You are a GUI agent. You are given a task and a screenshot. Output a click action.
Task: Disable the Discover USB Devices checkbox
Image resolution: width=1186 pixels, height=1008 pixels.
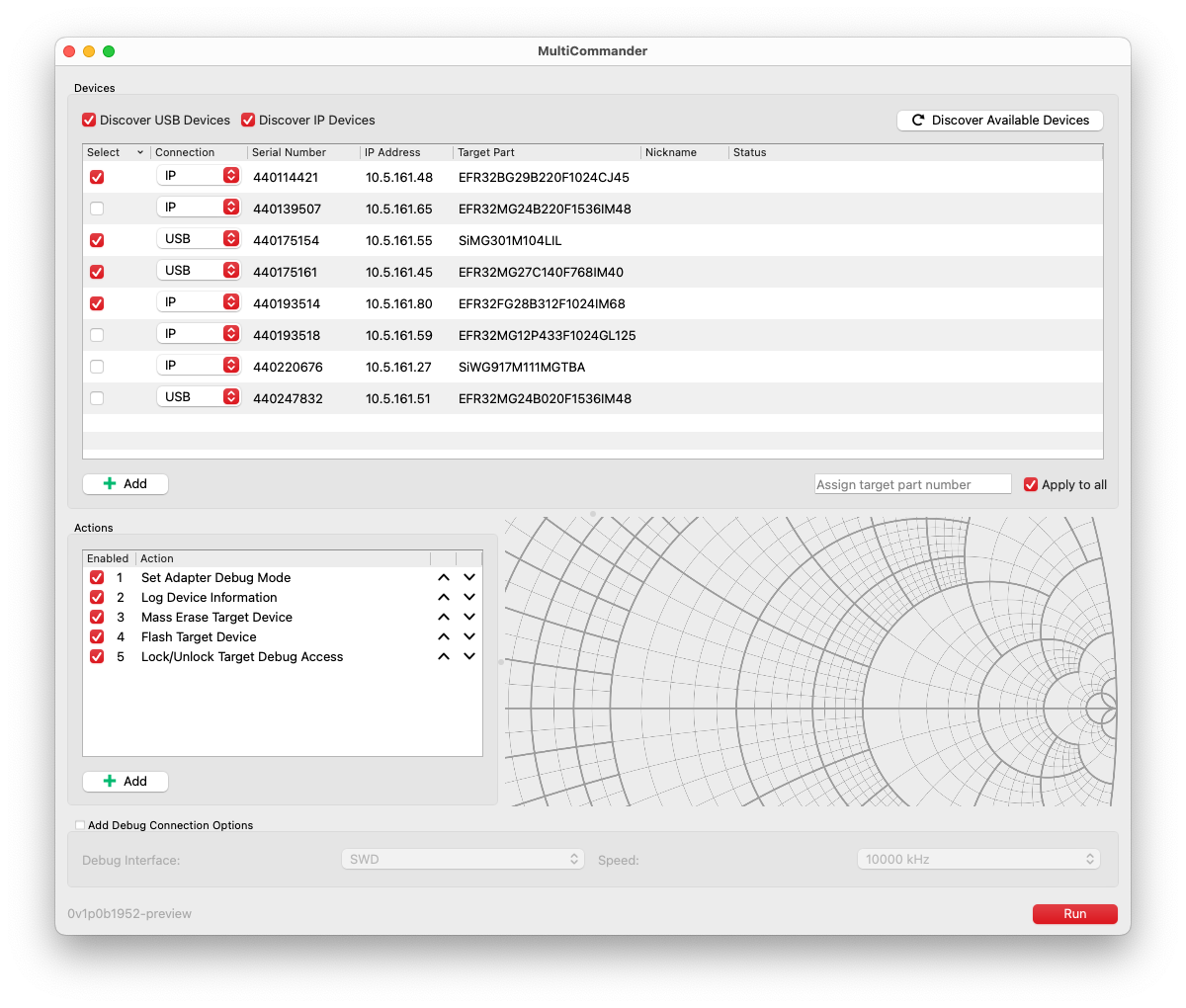[89, 120]
